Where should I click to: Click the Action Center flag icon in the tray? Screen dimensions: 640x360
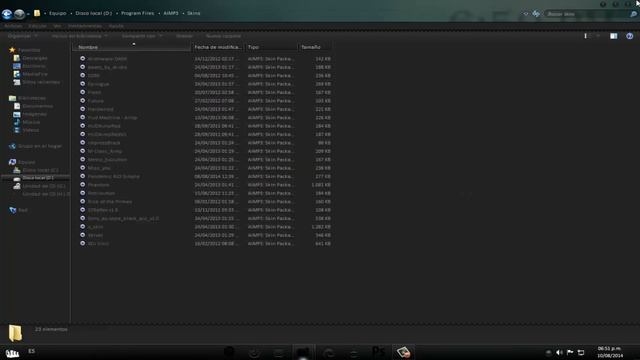pos(570,352)
